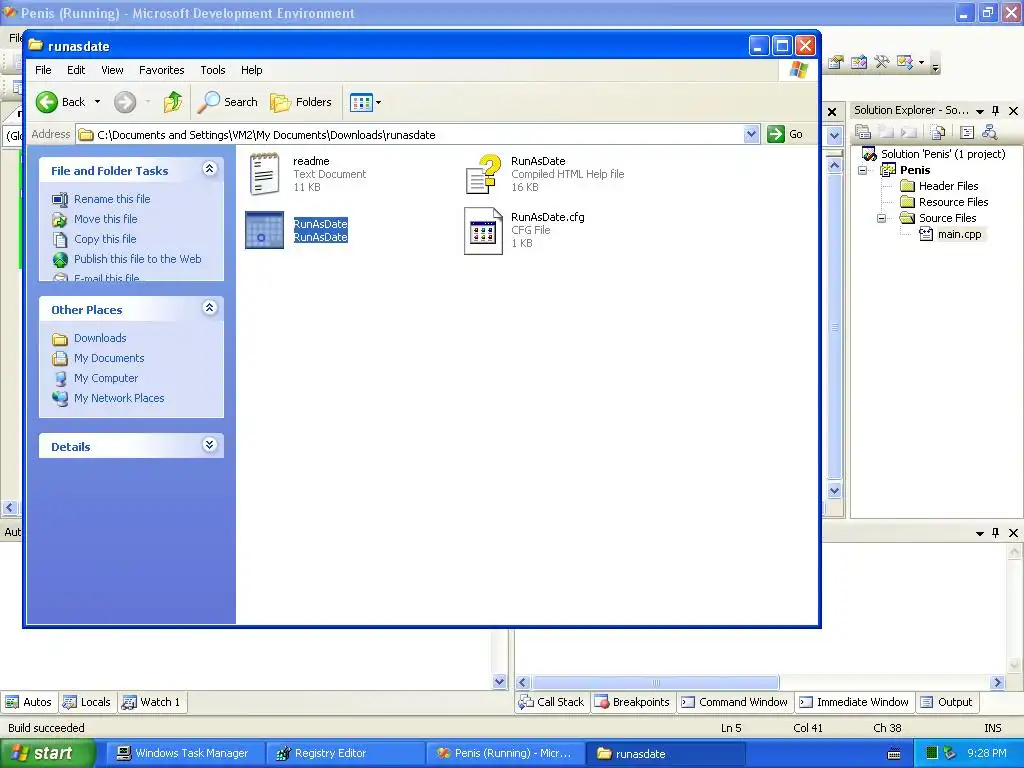This screenshot has height=768, width=1024.
Task: Click the hammer and wrench toolbar icon
Action: [882, 63]
